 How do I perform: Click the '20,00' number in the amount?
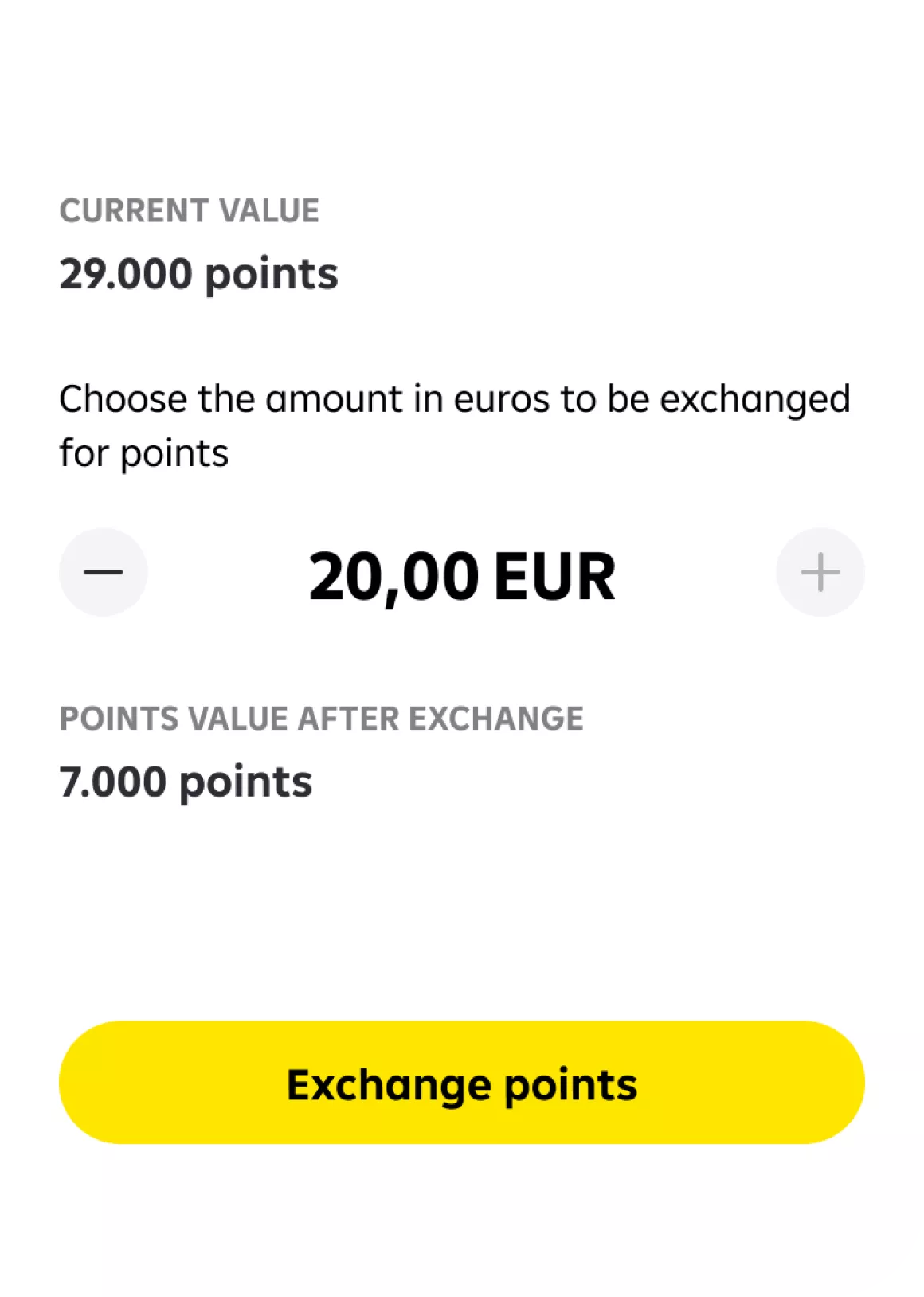[x=394, y=576]
